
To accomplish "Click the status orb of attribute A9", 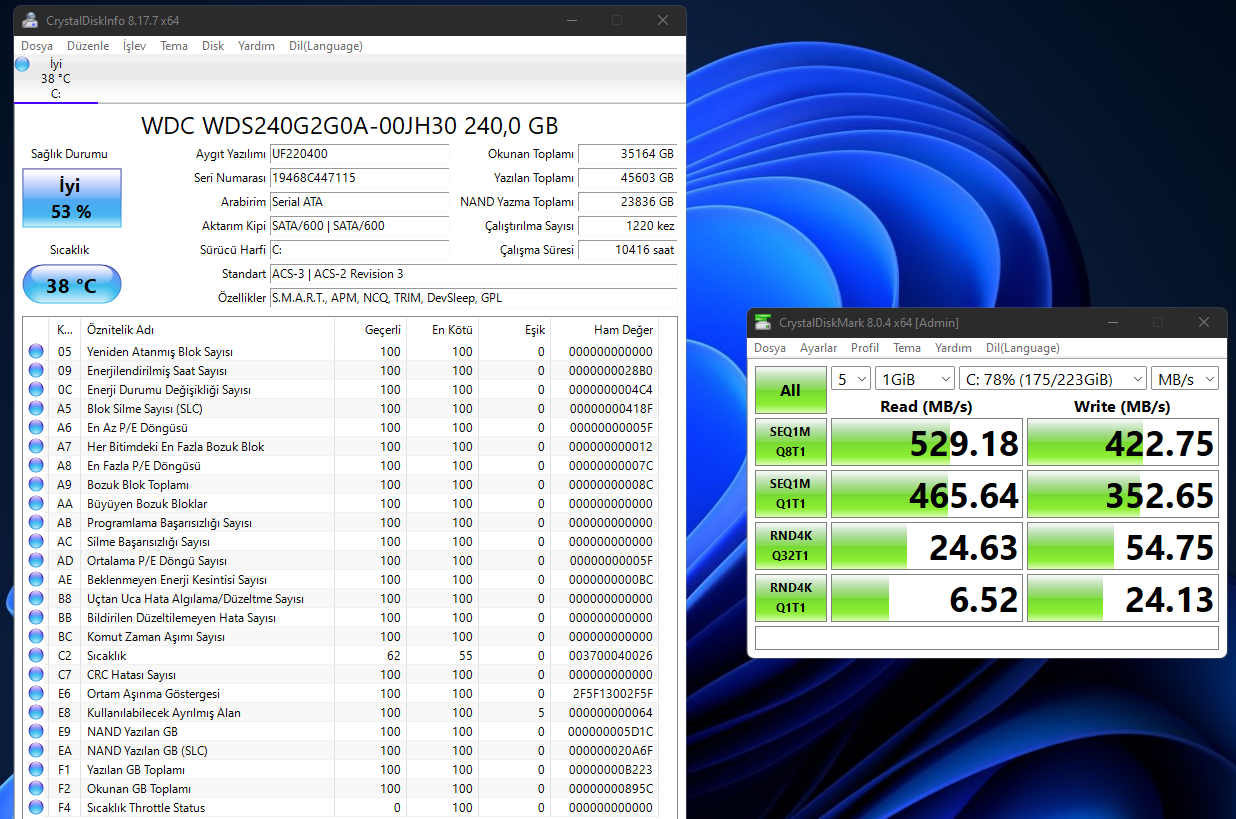I will pyautogui.click(x=37, y=484).
